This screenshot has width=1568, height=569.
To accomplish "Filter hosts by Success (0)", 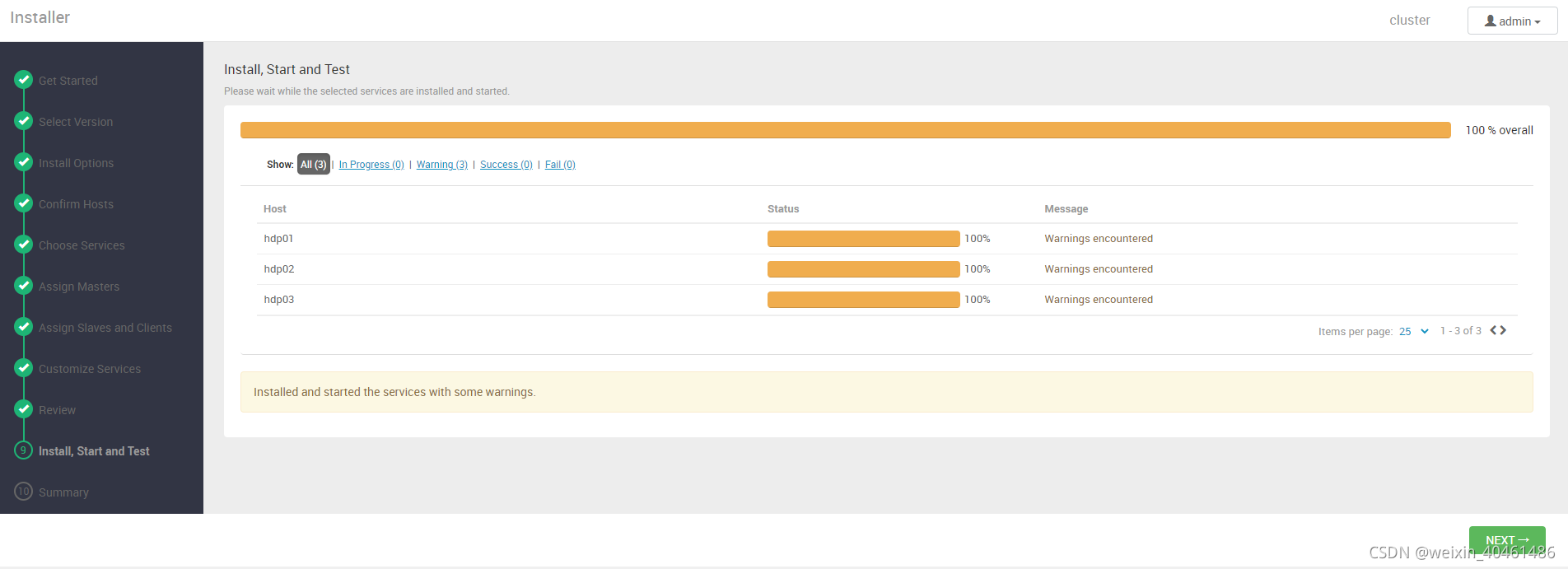I will pyautogui.click(x=506, y=165).
